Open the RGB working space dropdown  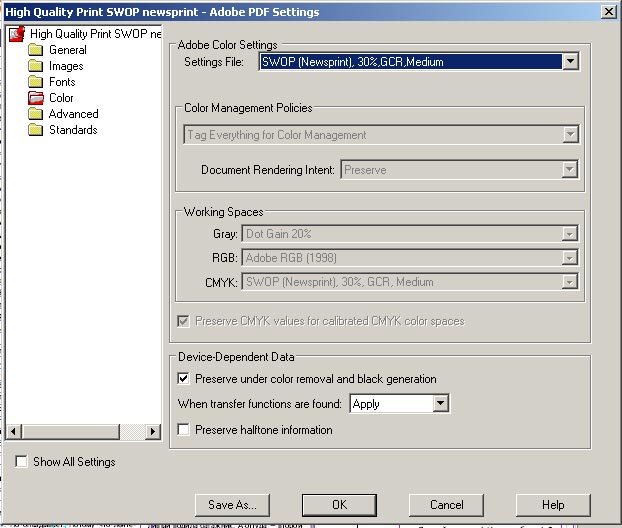tap(410, 258)
